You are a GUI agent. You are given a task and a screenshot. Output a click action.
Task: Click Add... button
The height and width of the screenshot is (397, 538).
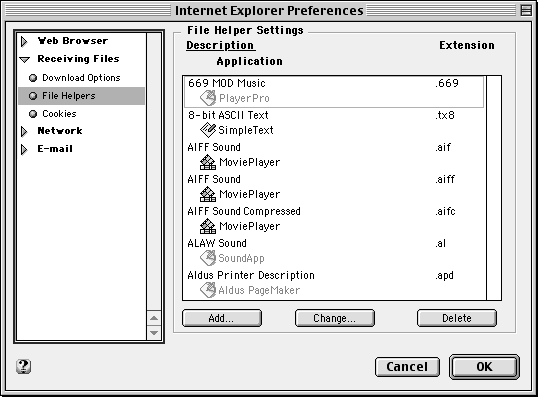point(222,318)
